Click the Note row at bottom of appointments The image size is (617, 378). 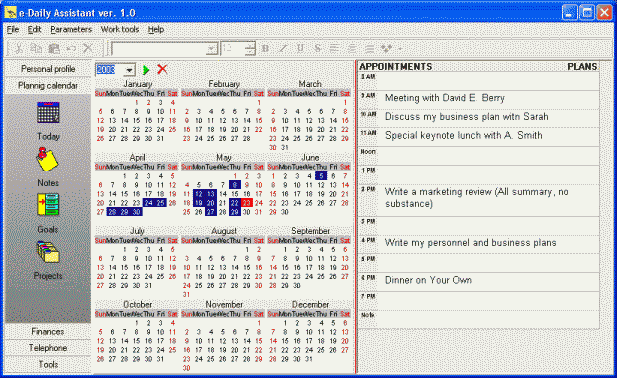(x=488, y=319)
